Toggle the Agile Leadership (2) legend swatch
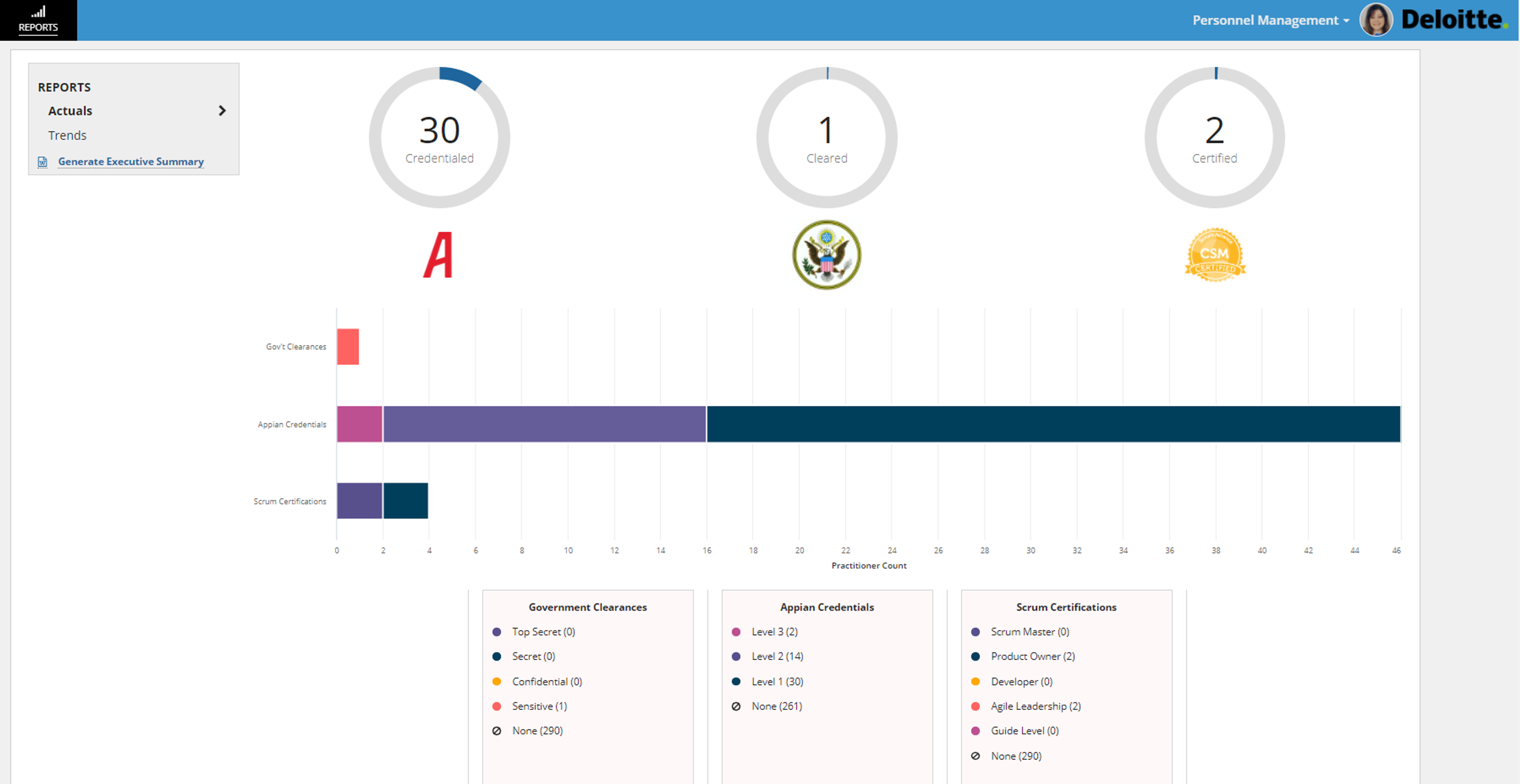 click(975, 706)
